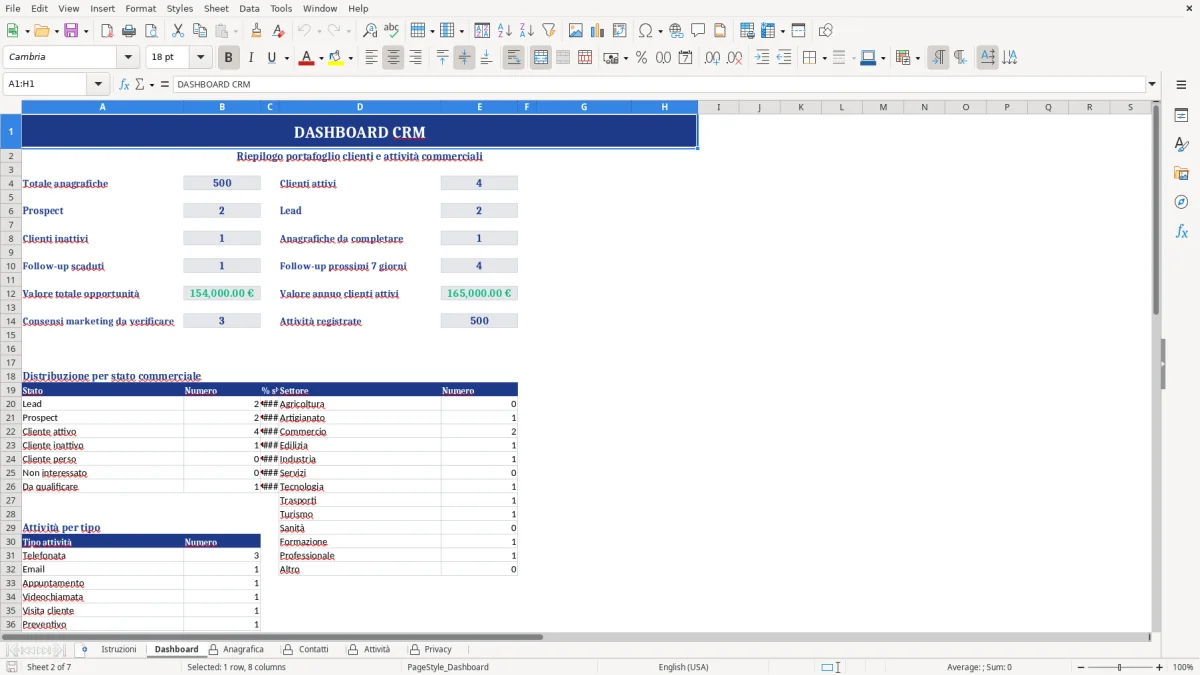1200x675 pixels.
Task: Click the PageStyle_Dashboard status field
Action: coord(447,667)
